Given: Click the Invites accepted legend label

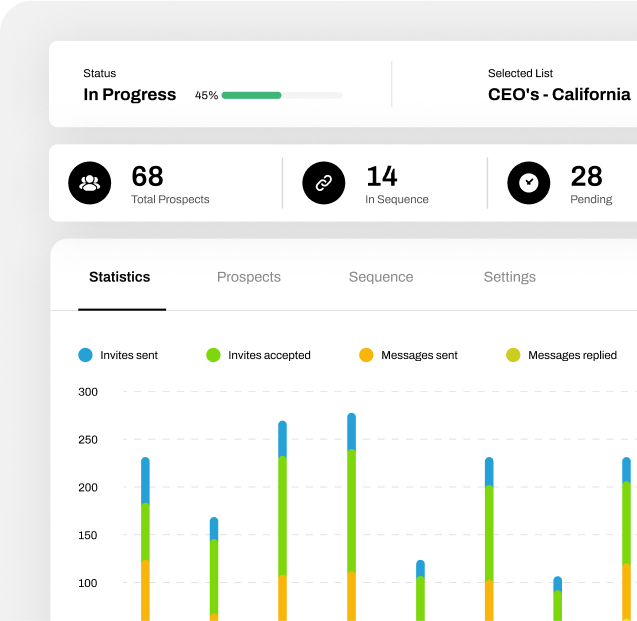Looking at the screenshot, I should tap(269, 355).
